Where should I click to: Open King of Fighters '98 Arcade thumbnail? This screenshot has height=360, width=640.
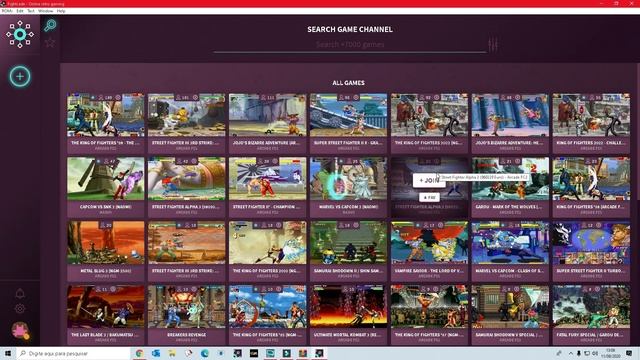point(591,179)
